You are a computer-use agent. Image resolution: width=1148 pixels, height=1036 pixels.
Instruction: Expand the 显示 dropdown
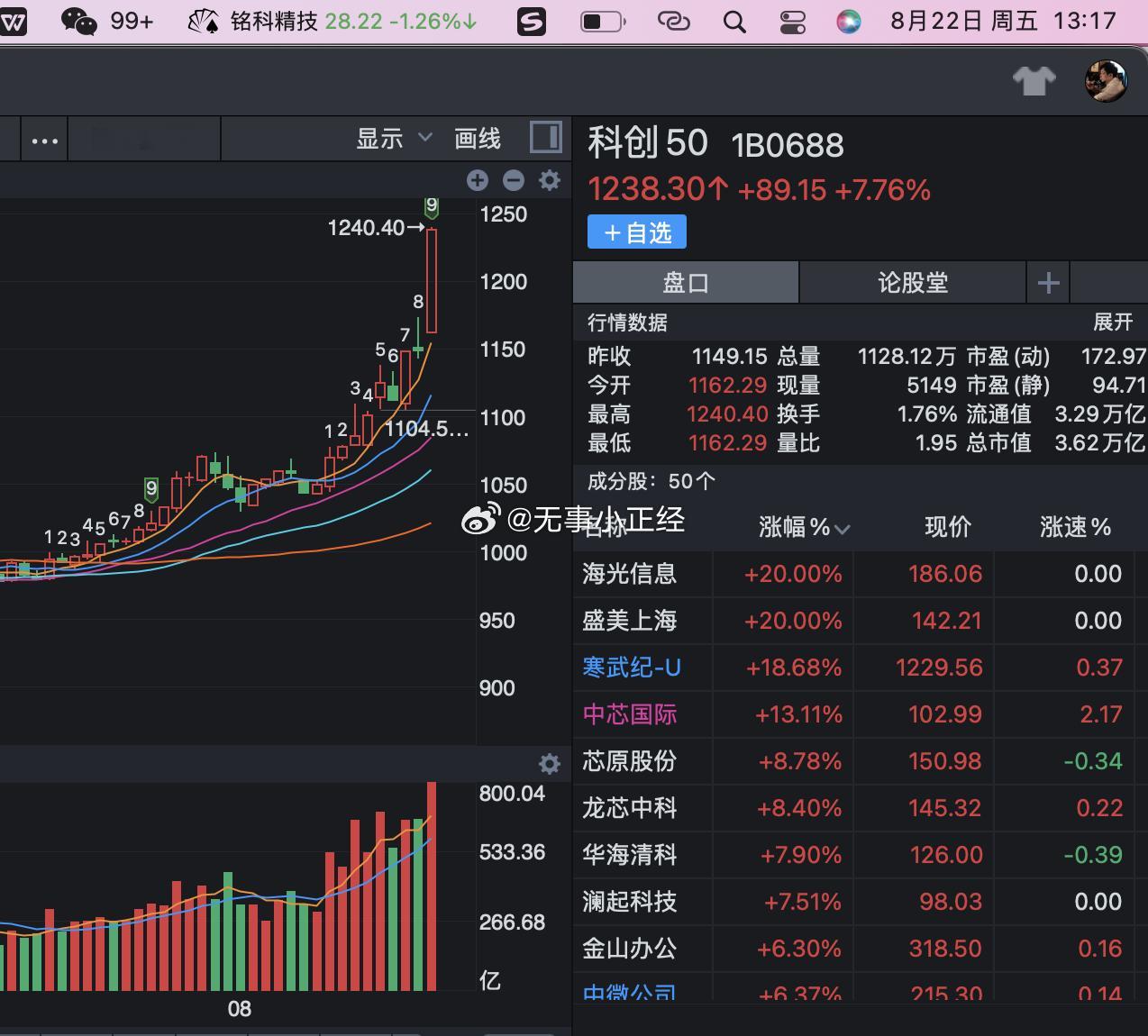click(395, 139)
